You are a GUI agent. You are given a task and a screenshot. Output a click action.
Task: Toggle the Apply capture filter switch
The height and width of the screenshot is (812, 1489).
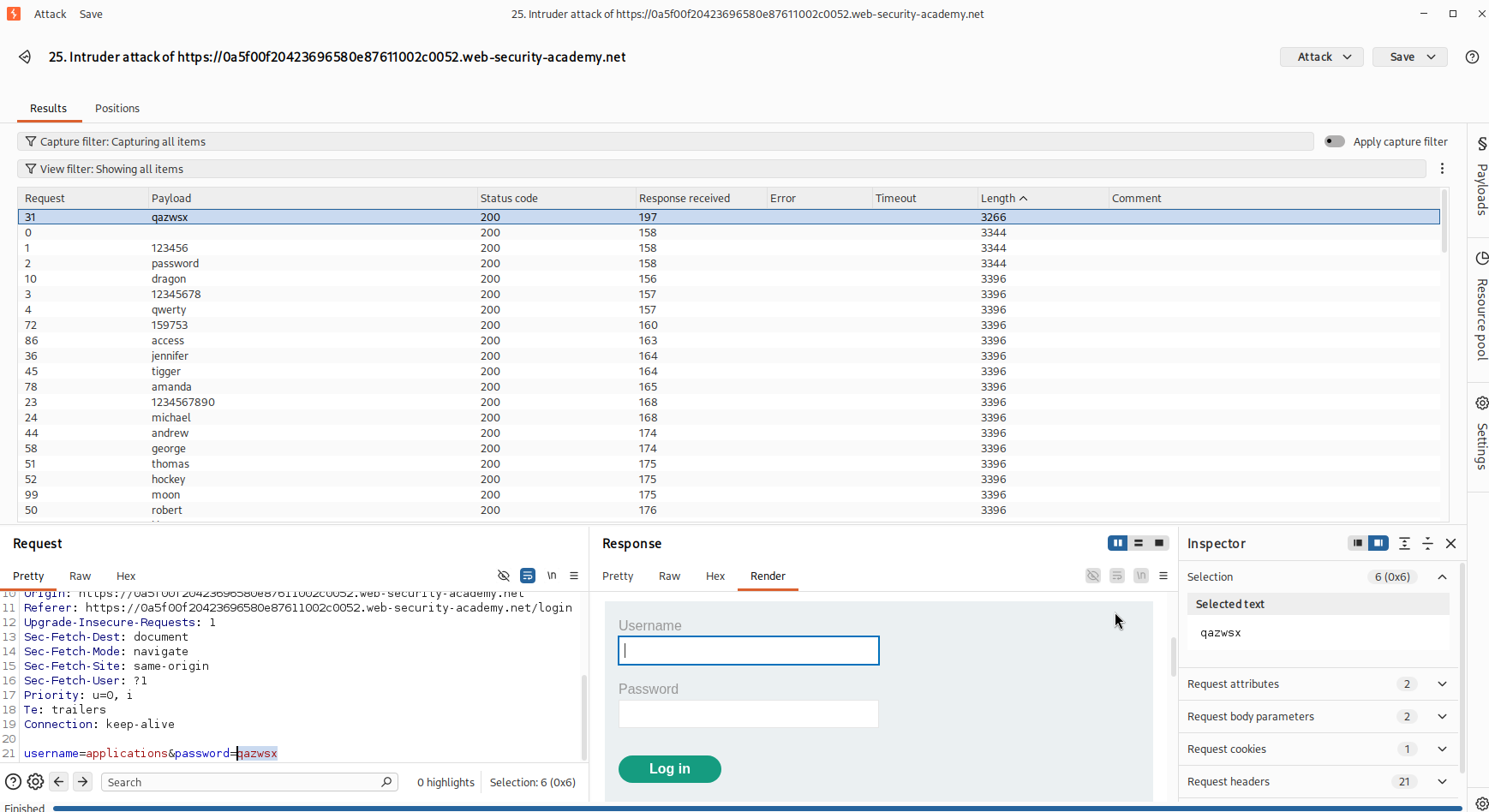(1334, 141)
